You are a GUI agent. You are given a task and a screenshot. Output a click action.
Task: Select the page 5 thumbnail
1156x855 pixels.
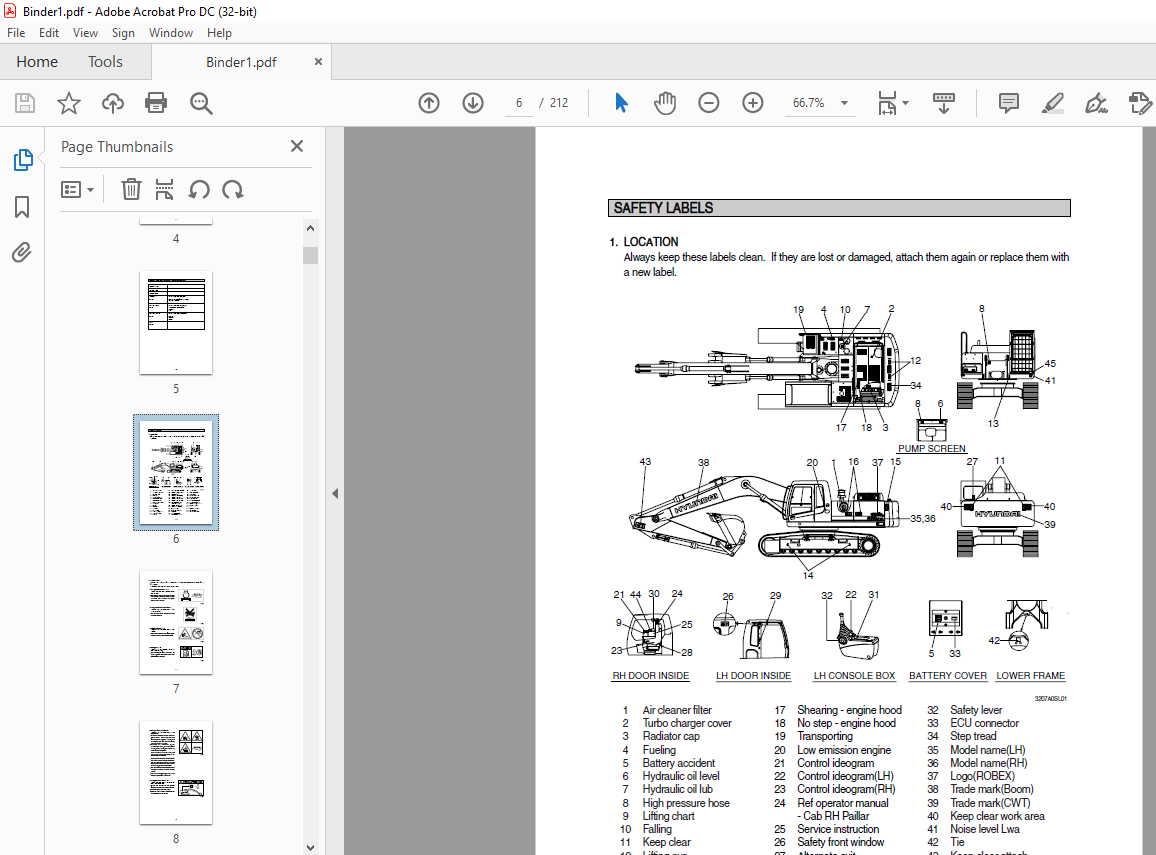coord(176,323)
